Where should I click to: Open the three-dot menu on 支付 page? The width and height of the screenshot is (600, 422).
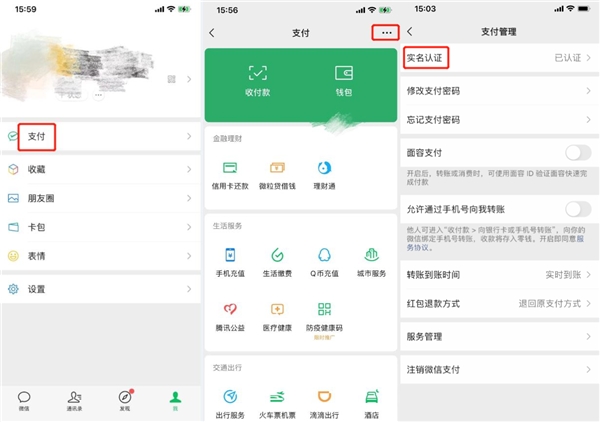pos(386,33)
